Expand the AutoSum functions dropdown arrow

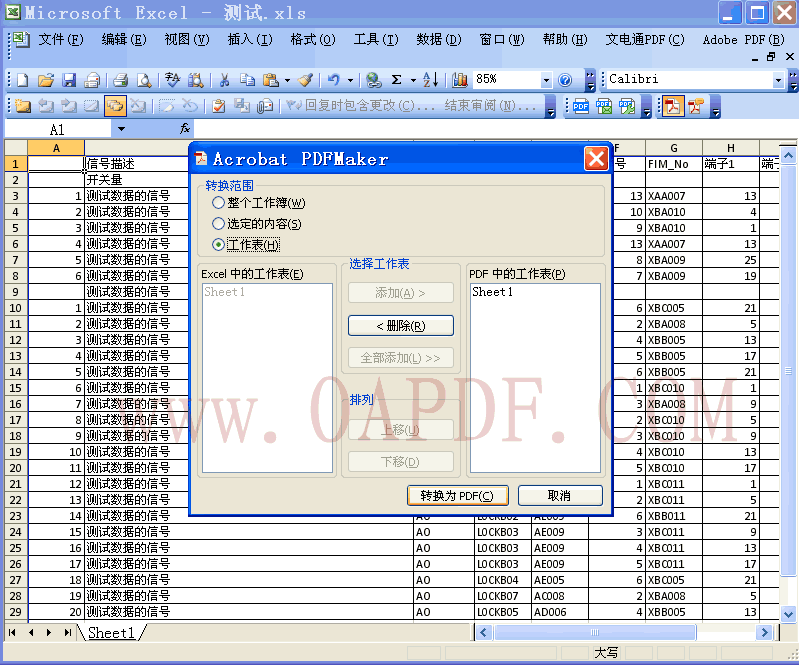point(413,80)
